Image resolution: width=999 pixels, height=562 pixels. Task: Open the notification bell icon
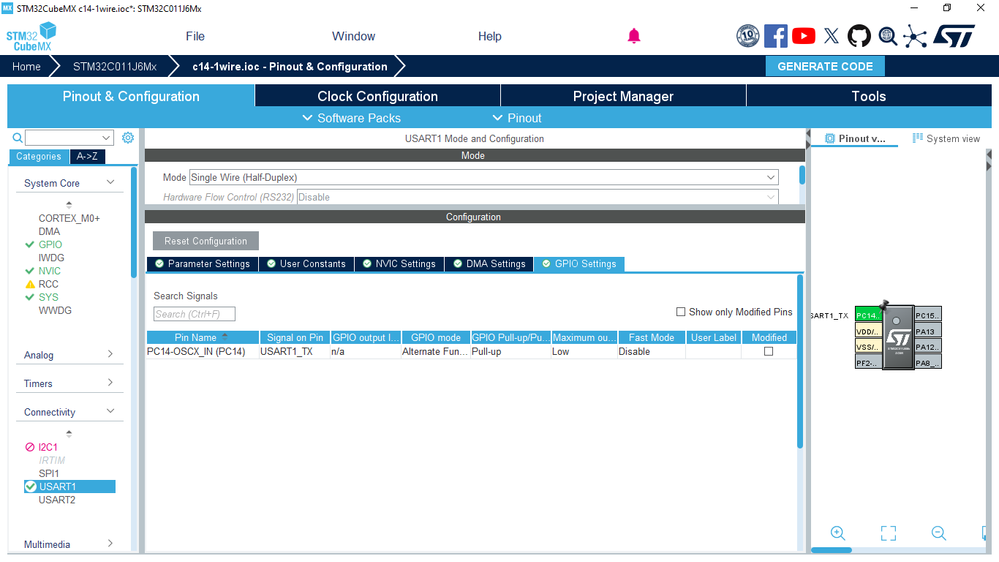pyautogui.click(x=633, y=36)
